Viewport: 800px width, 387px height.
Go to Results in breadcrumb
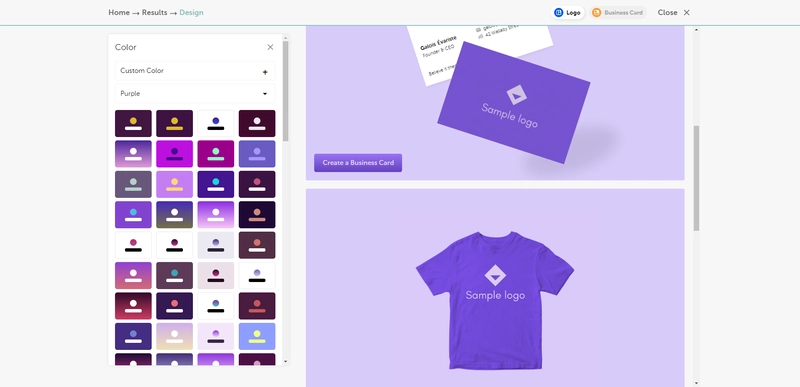(155, 12)
